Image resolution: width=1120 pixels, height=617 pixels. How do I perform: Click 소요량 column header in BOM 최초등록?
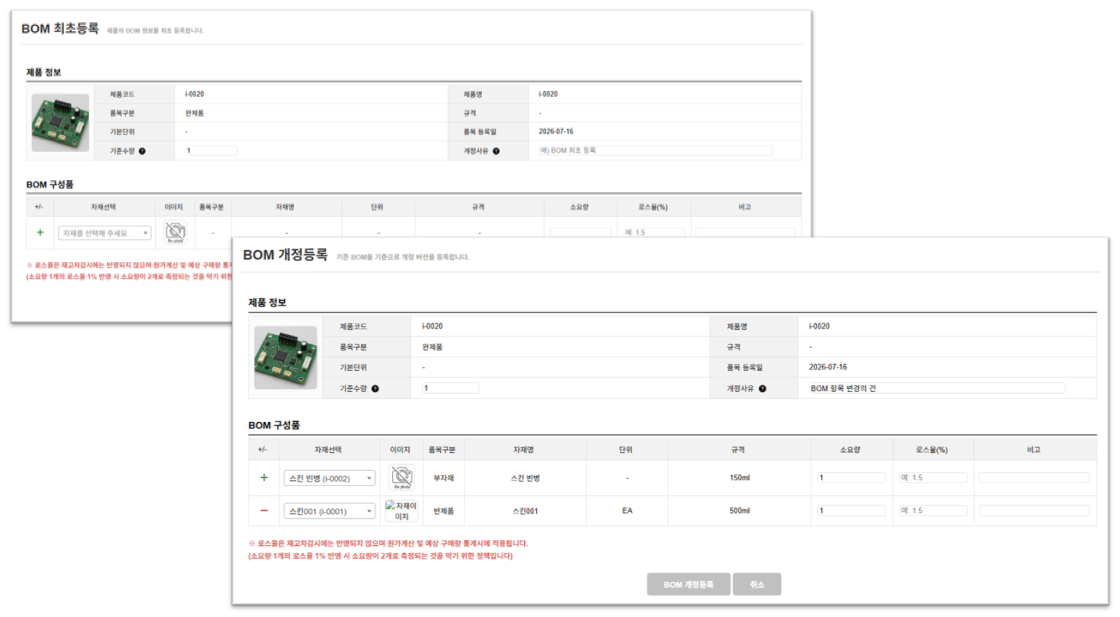[x=579, y=206]
